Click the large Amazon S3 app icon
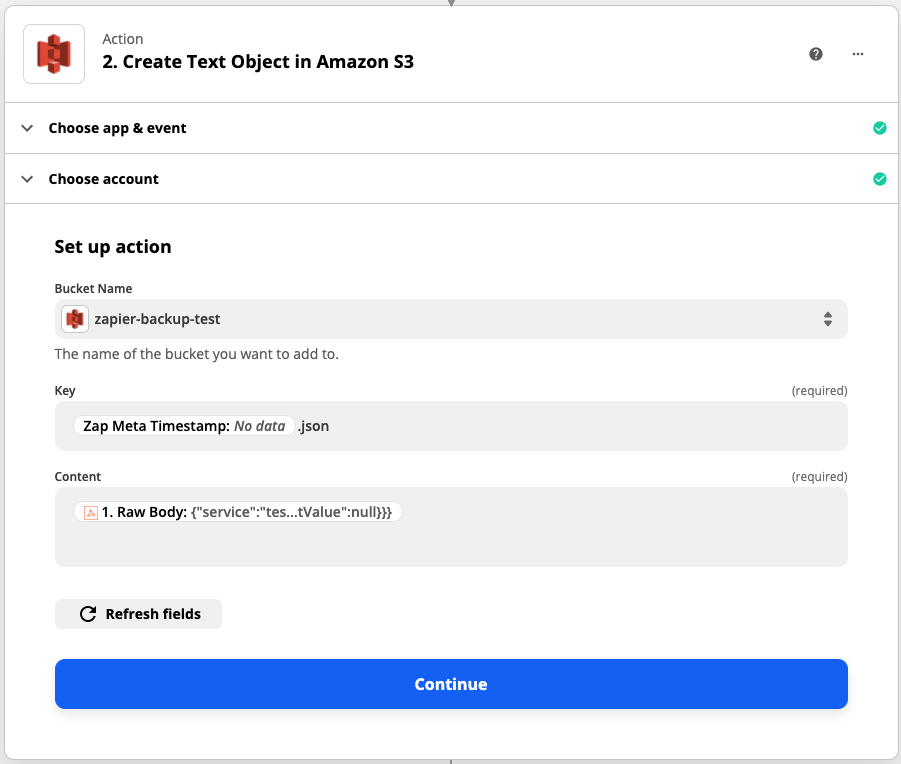The width and height of the screenshot is (901, 764). (54, 54)
